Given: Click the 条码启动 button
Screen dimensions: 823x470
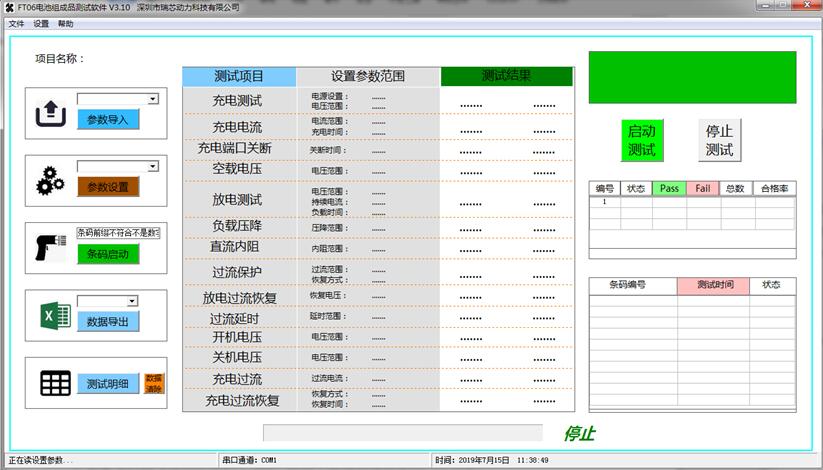Looking at the screenshot, I should 108,254.
